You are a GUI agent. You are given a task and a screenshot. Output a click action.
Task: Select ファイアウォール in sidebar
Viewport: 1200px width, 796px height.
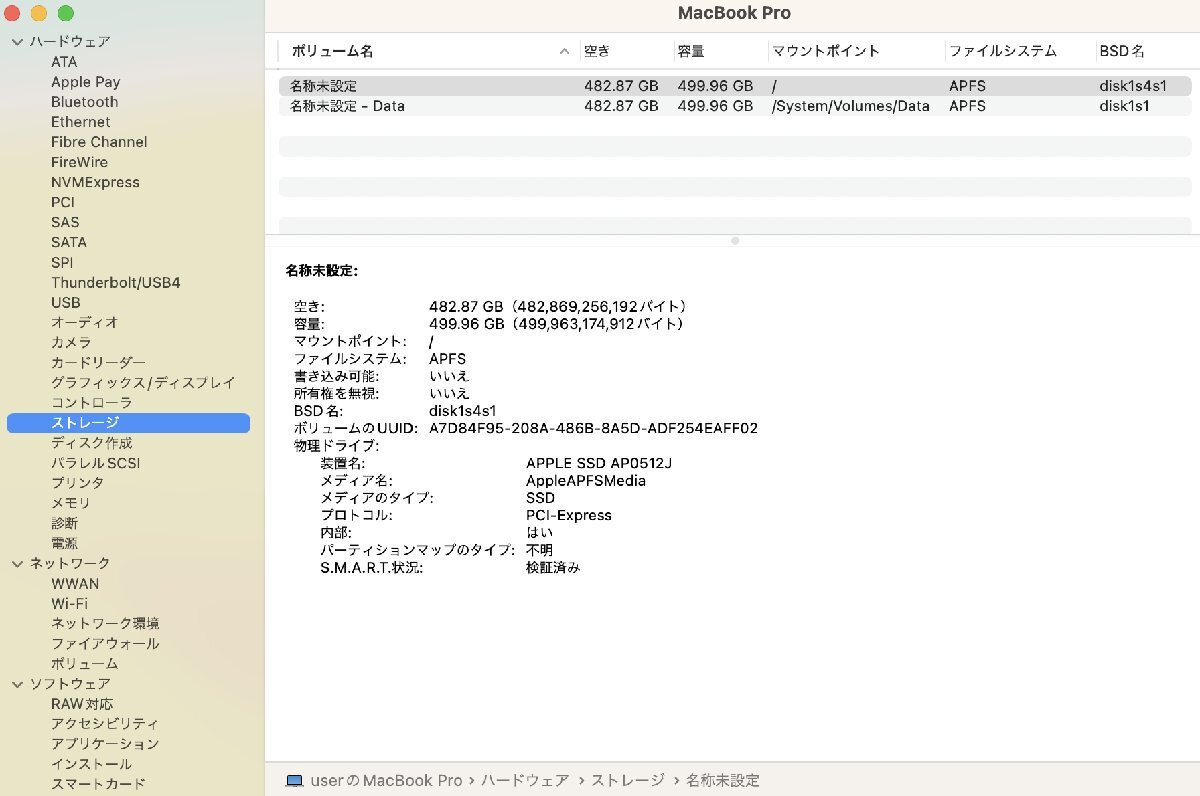(105, 644)
